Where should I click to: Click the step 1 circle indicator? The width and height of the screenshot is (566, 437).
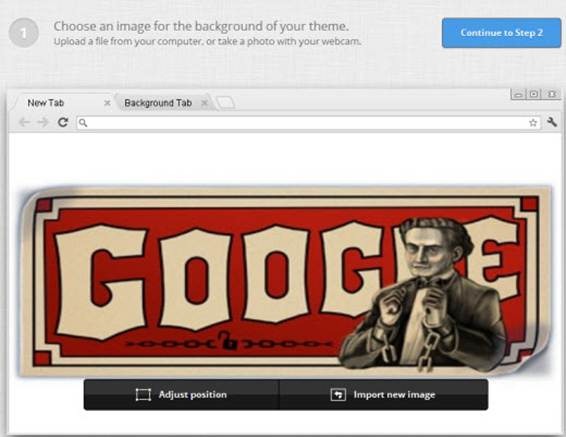(23, 33)
